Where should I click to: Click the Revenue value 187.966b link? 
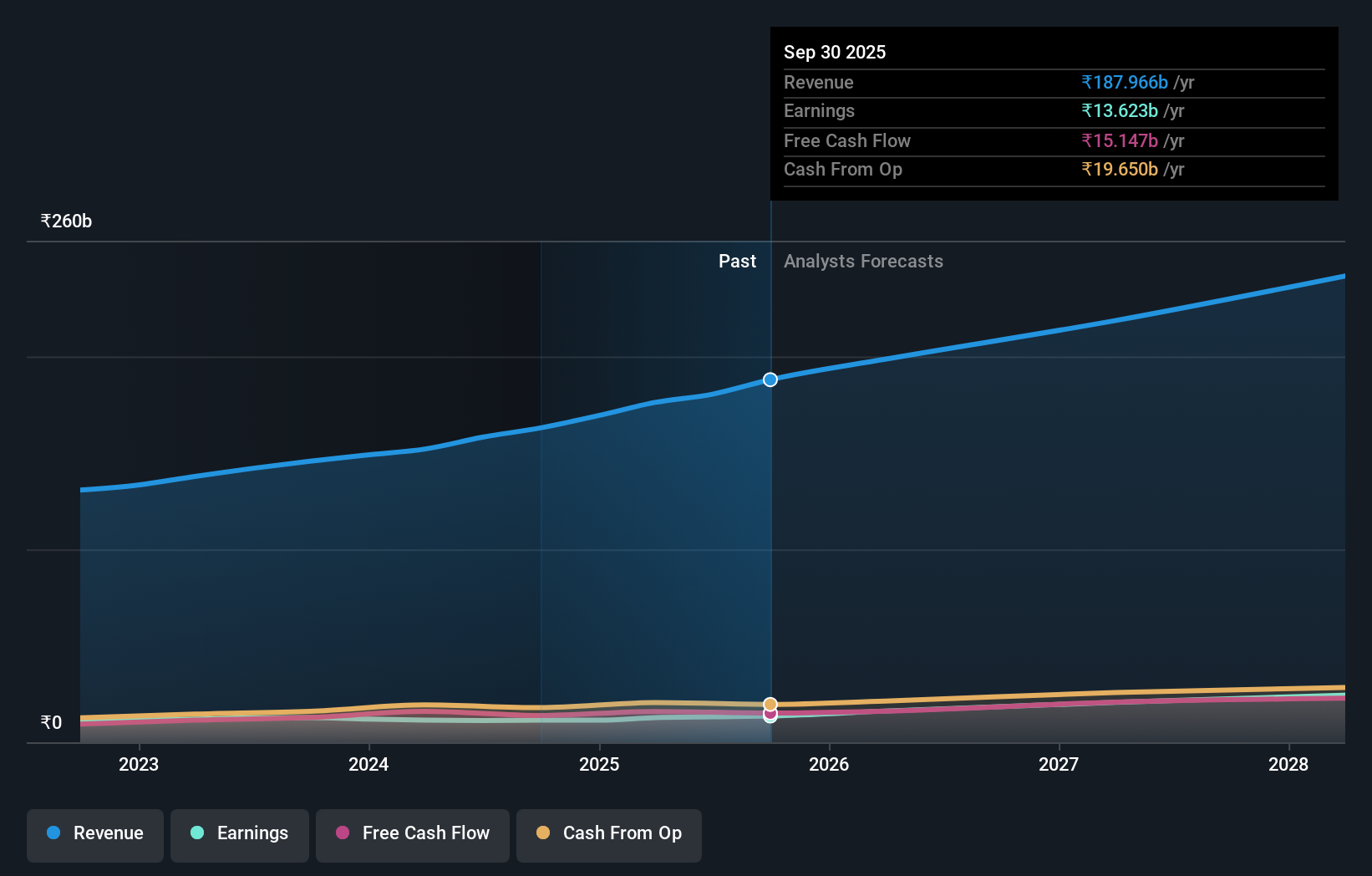(x=1124, y=82)
